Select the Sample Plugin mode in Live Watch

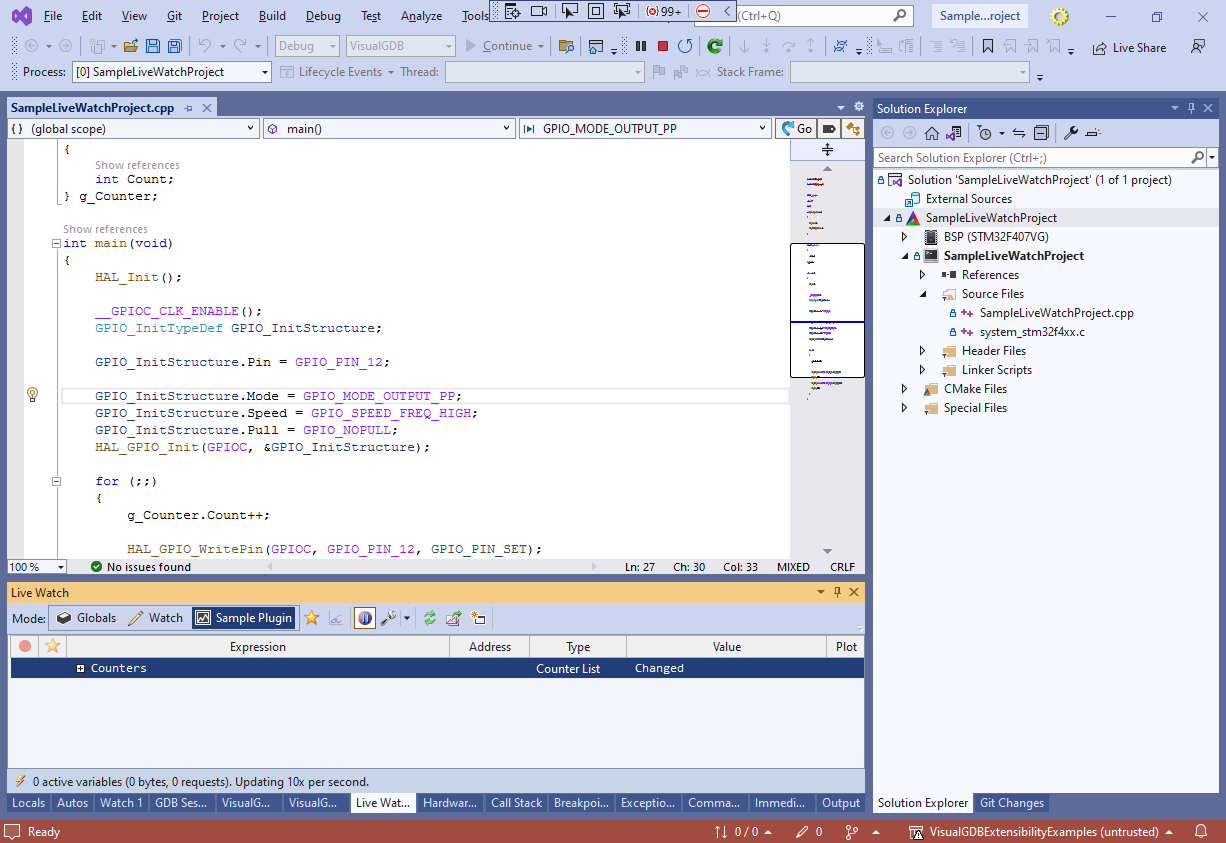[x=244, y=618]
